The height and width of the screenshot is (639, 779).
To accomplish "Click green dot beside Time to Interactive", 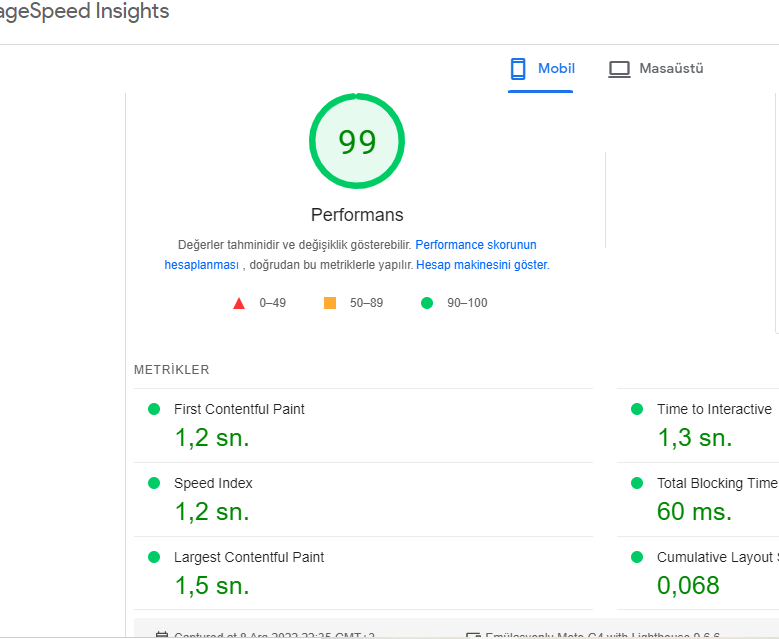I will click(x=637, y=409).
